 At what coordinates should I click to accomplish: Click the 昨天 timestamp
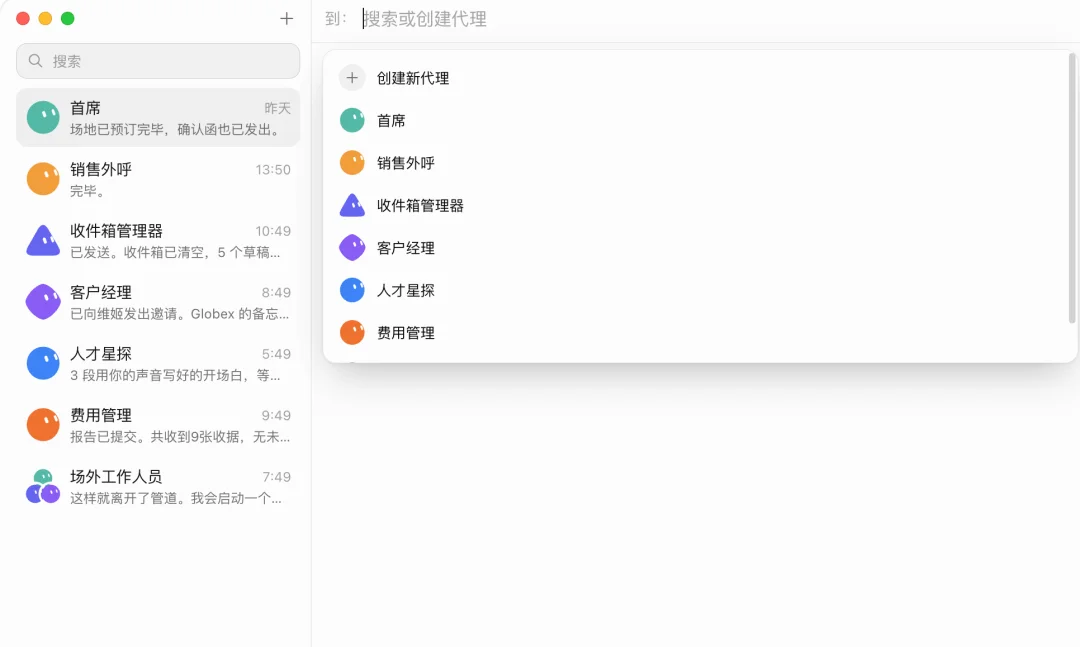278,108
